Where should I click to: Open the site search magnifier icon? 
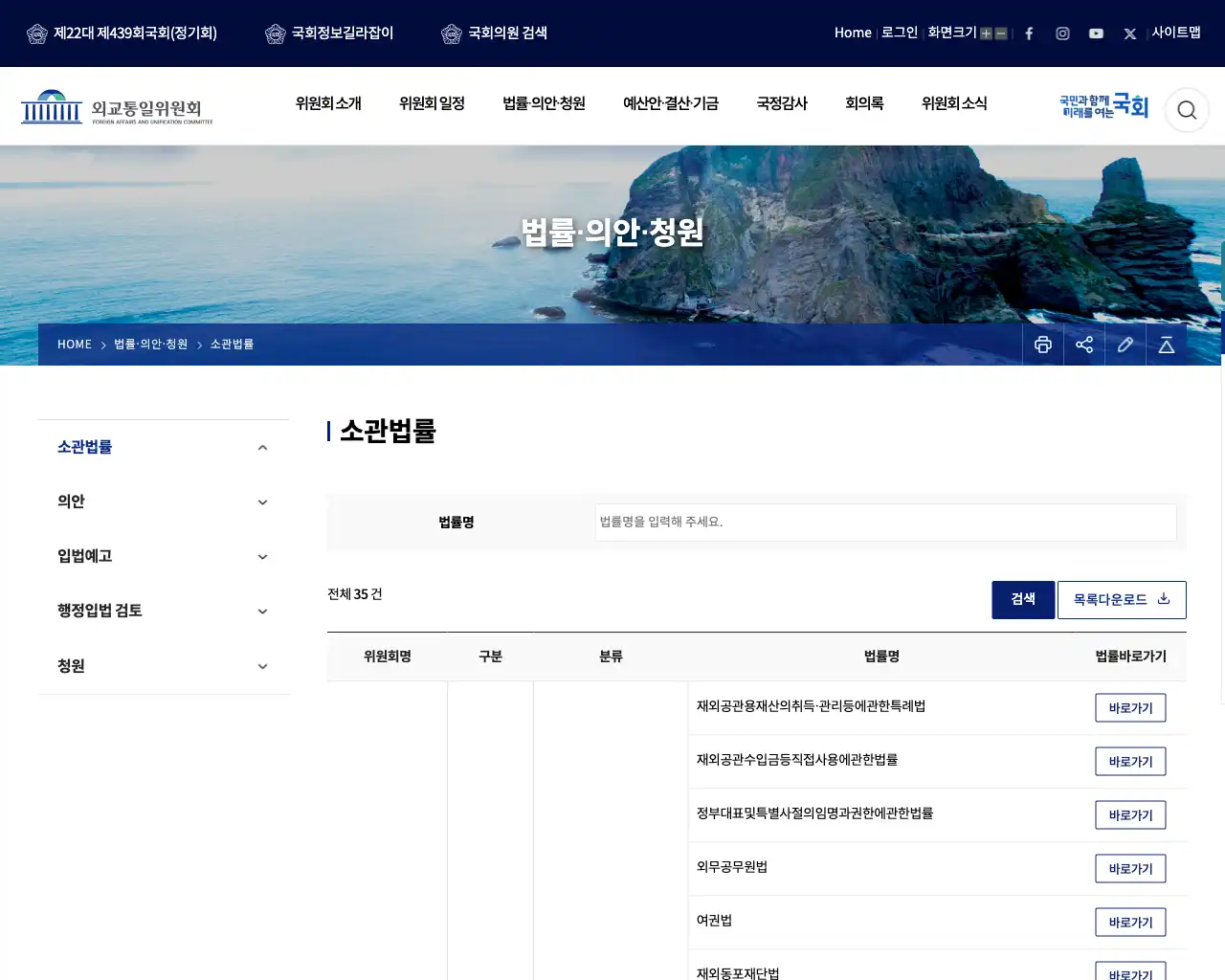(x=1187, y=110)
